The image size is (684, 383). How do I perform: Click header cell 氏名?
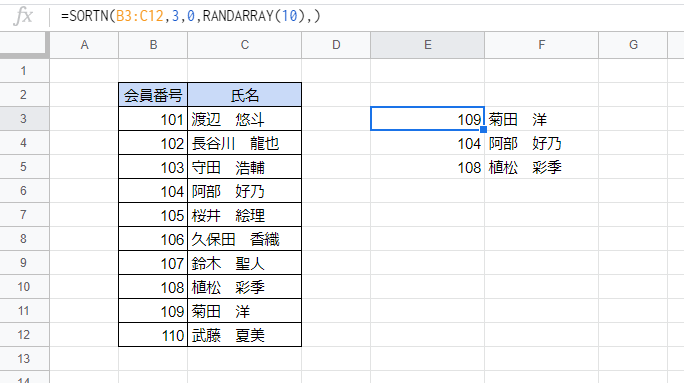click(x=245, y=95)
